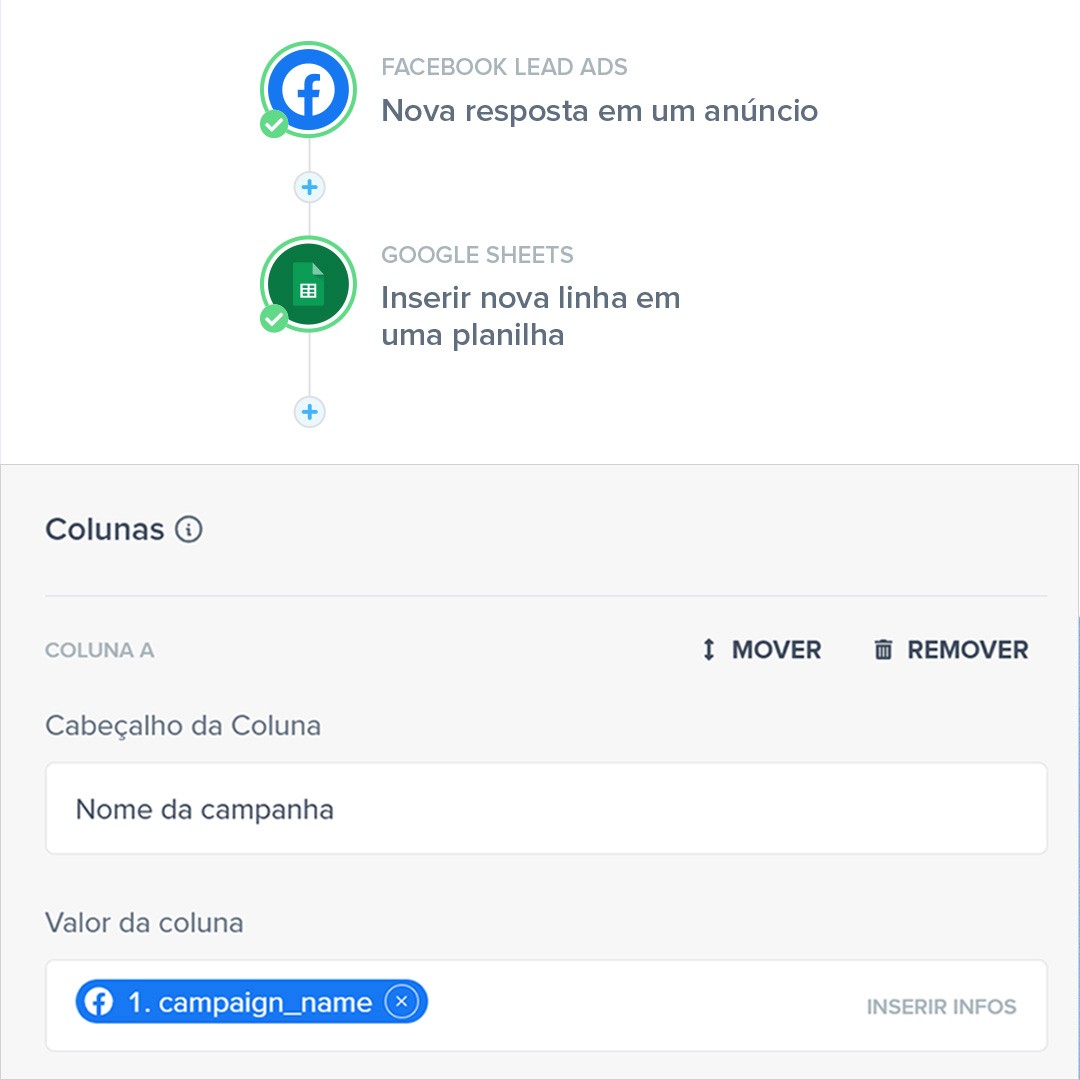
Task: Click the info icon beside Colunas
Action: tap(189, 529)
